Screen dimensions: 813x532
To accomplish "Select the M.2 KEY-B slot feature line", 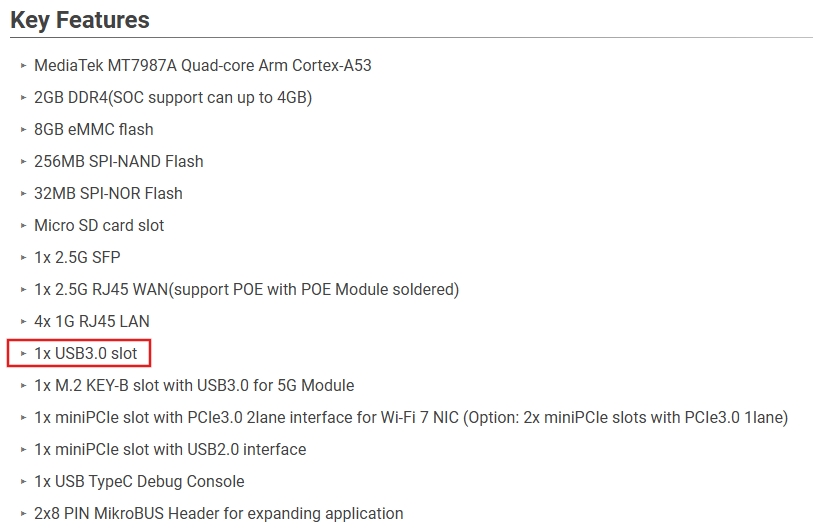I will click(194, 385).
